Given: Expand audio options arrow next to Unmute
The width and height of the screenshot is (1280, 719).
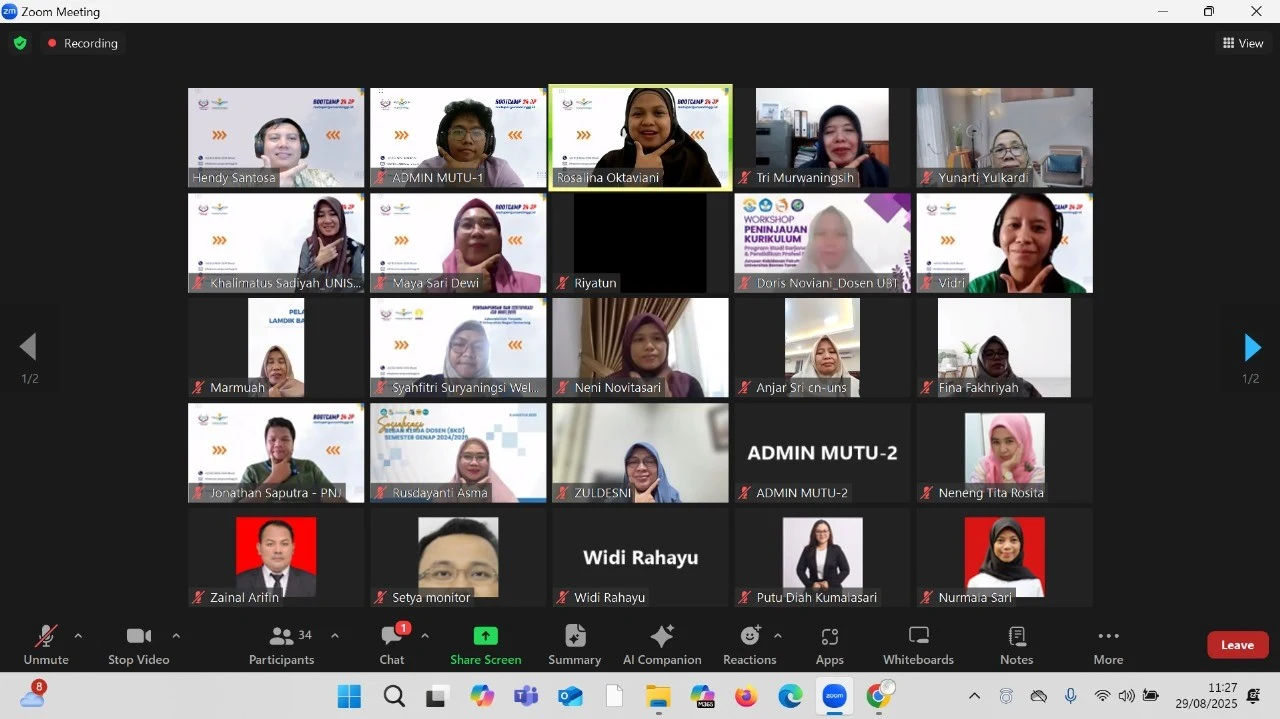Looking at the screenshot, I should click(x=78, y=636).
